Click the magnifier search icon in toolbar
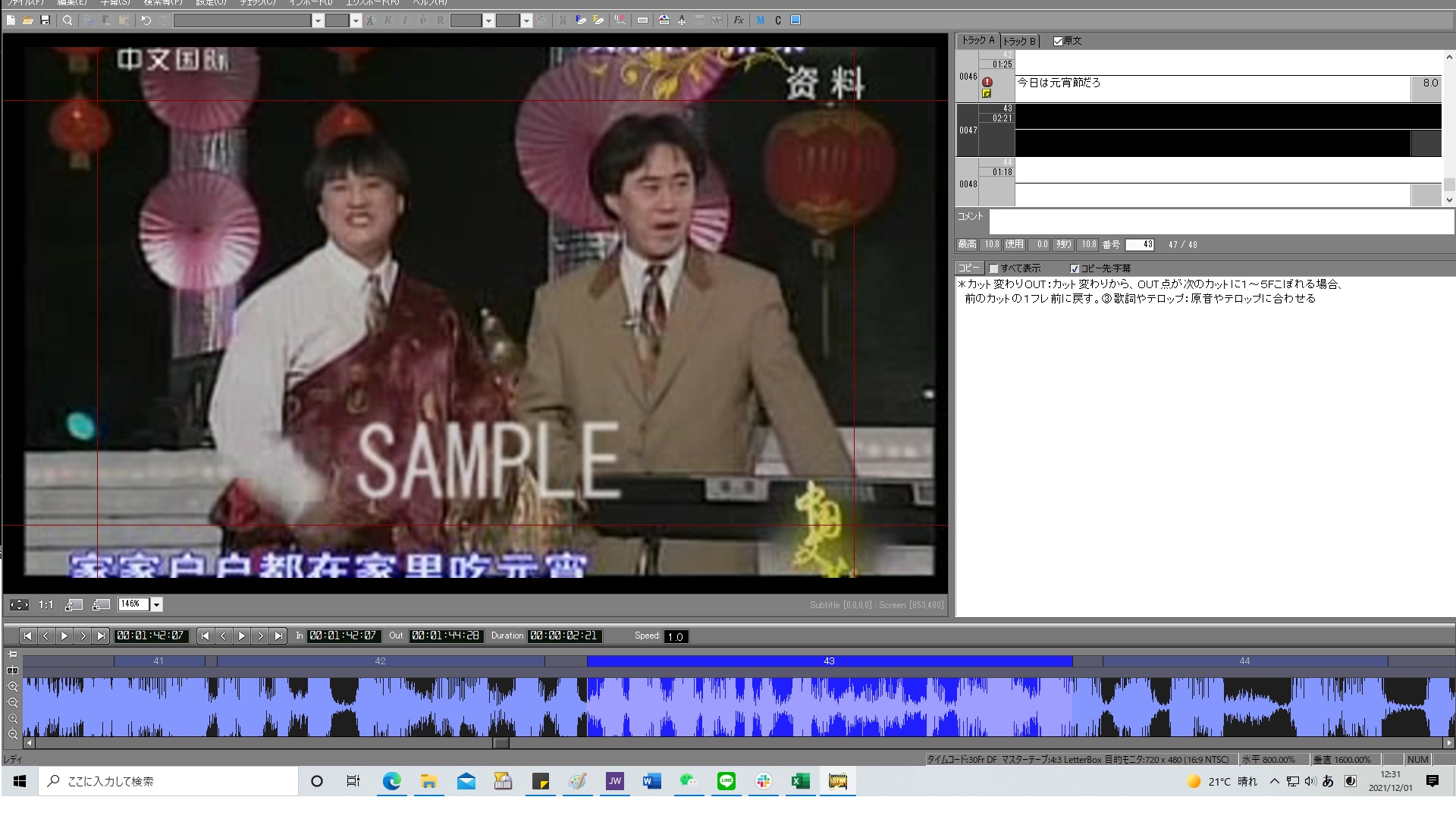Image resolution: width=1456 pixels, height=819 pixels. point(67,20)
